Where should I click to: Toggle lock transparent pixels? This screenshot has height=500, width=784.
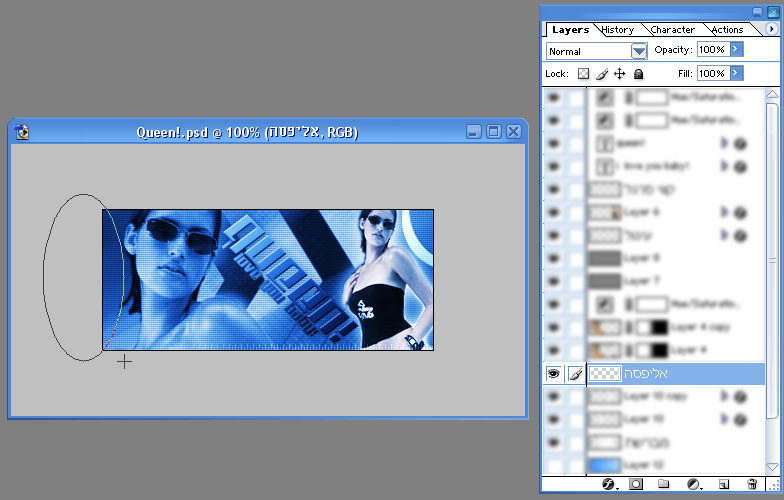coord(583,74)
